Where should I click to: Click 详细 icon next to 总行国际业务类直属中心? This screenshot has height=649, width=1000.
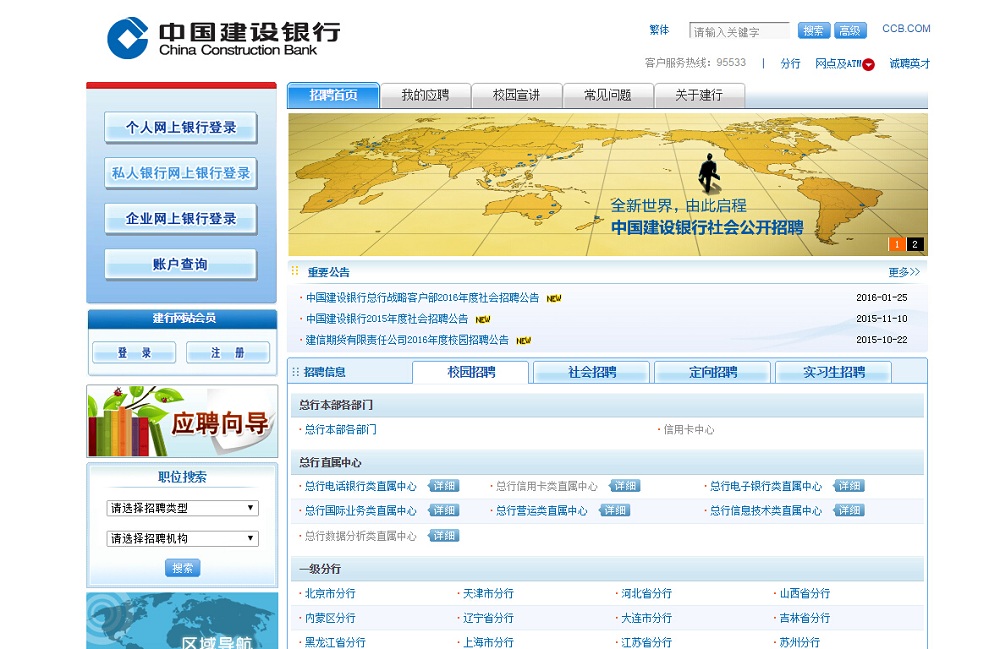(x=444, y=510)
